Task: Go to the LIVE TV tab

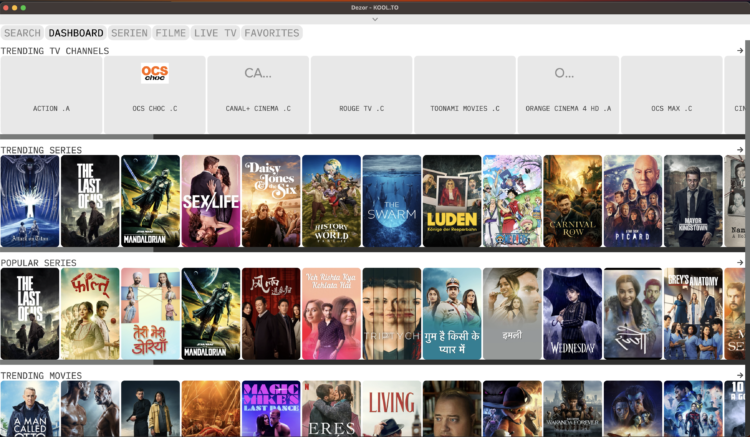Action: click(215, 33)
